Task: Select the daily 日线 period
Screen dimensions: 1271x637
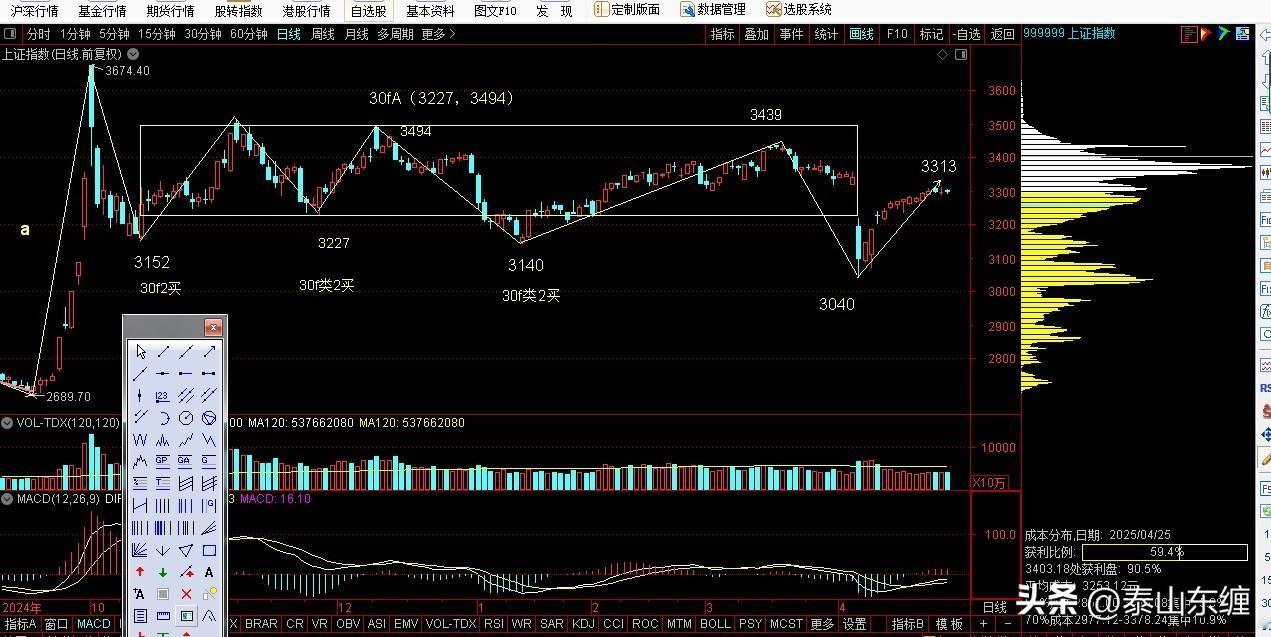Action: click(288, 34)
